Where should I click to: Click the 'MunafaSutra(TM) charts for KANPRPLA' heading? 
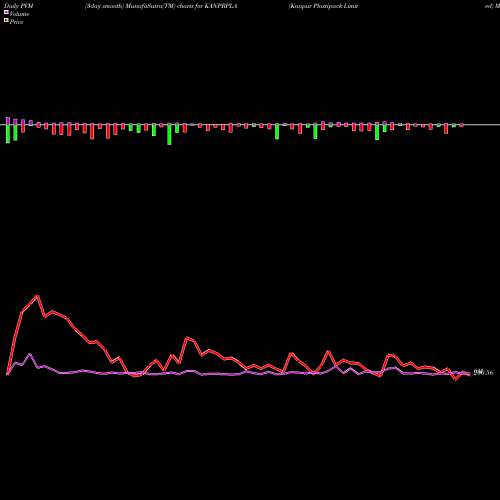pos(181,6)
